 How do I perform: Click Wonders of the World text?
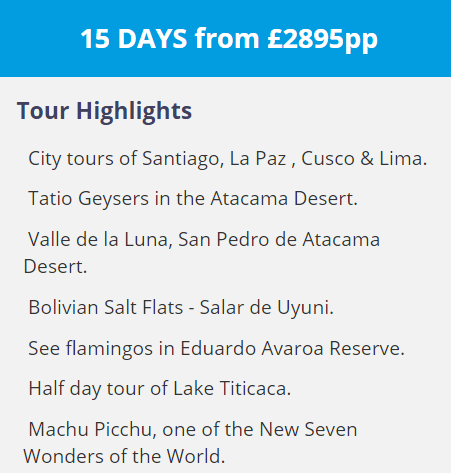124,456
